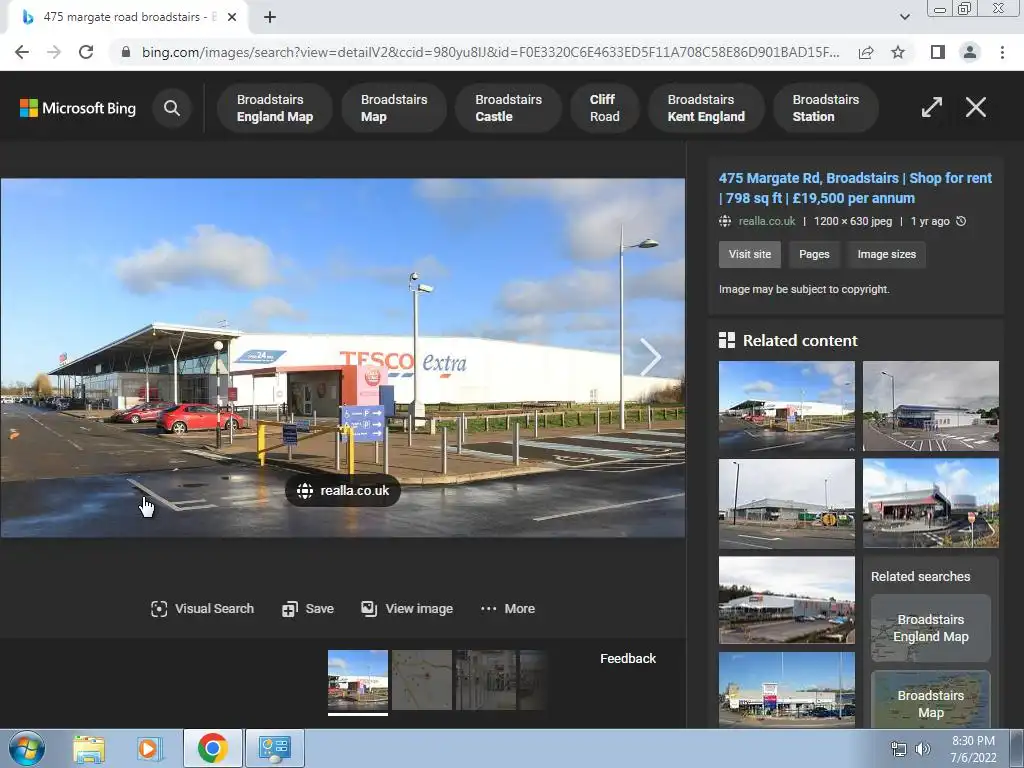Click the realla.co.uk badge on the image
This screenshot has height=768, width=1024.
click(x=343, y=490)
